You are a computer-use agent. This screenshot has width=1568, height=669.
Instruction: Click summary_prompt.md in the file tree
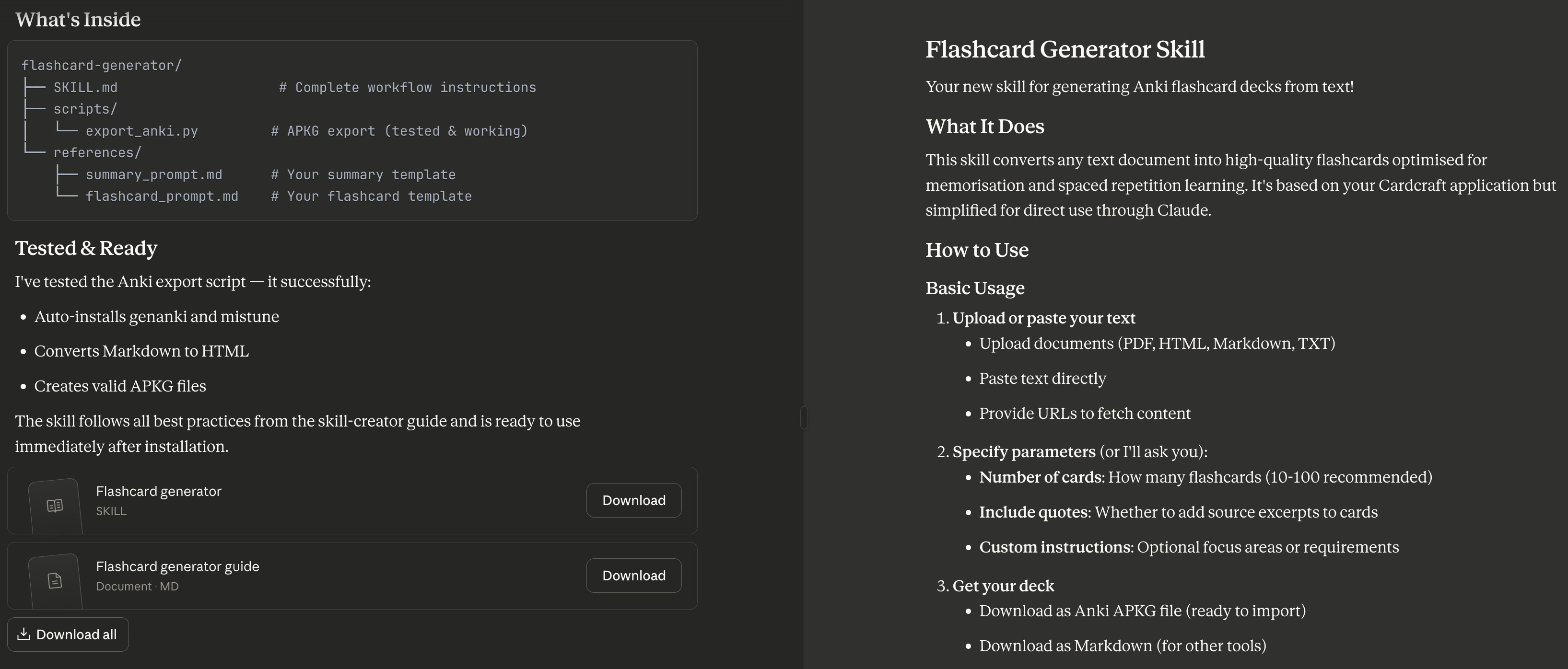[x=153, y=175]
